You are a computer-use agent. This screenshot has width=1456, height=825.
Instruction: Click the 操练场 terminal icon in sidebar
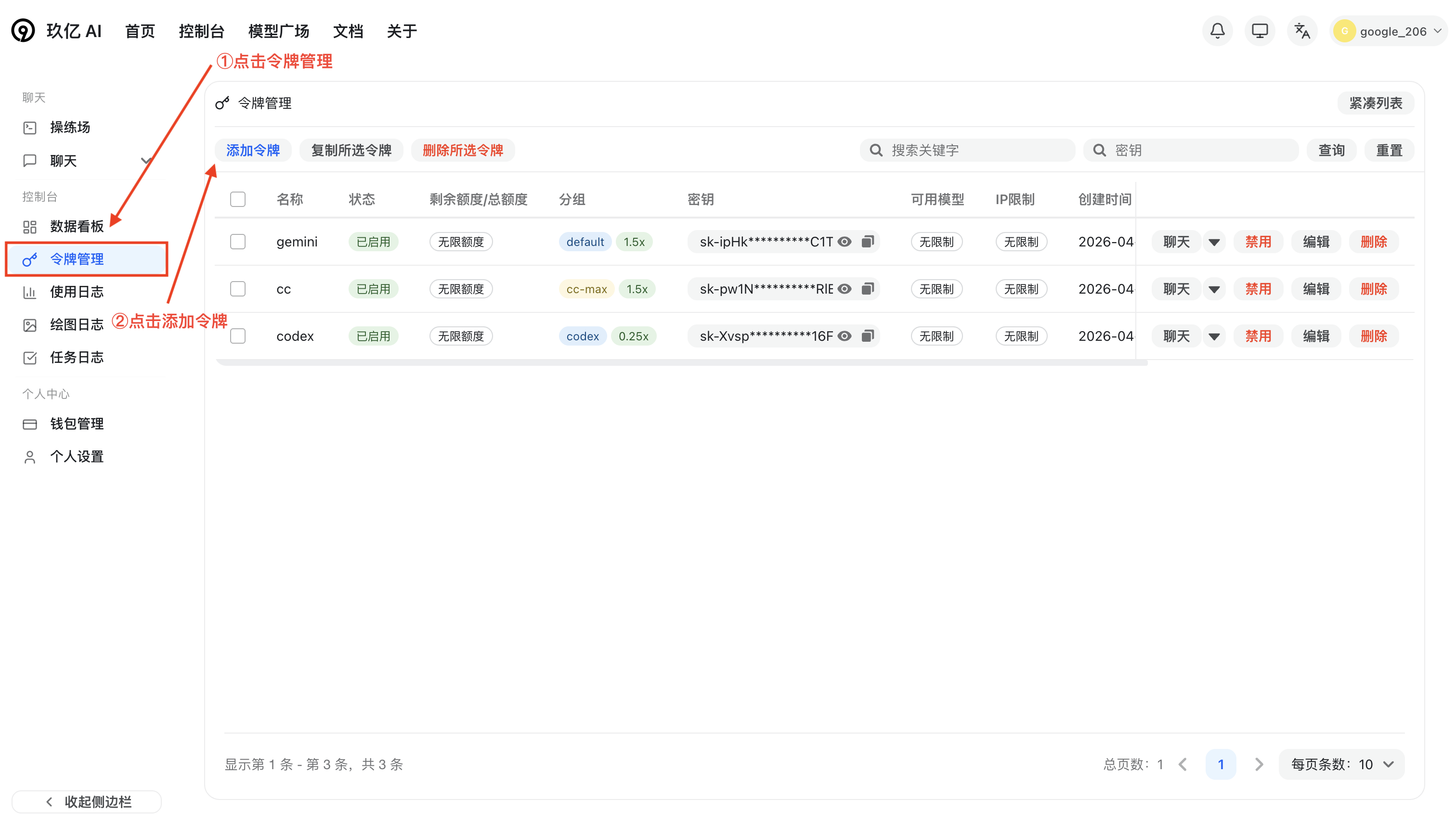[x=29, y=128]
